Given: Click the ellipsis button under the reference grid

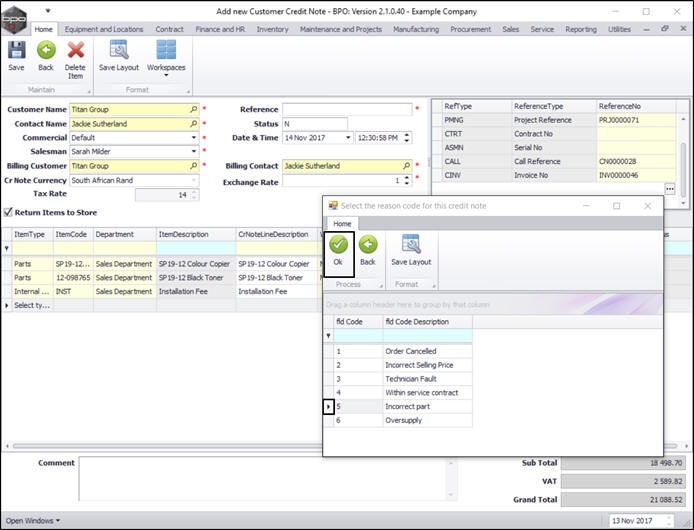Looking at the screenshot, I should coord(670,189).
